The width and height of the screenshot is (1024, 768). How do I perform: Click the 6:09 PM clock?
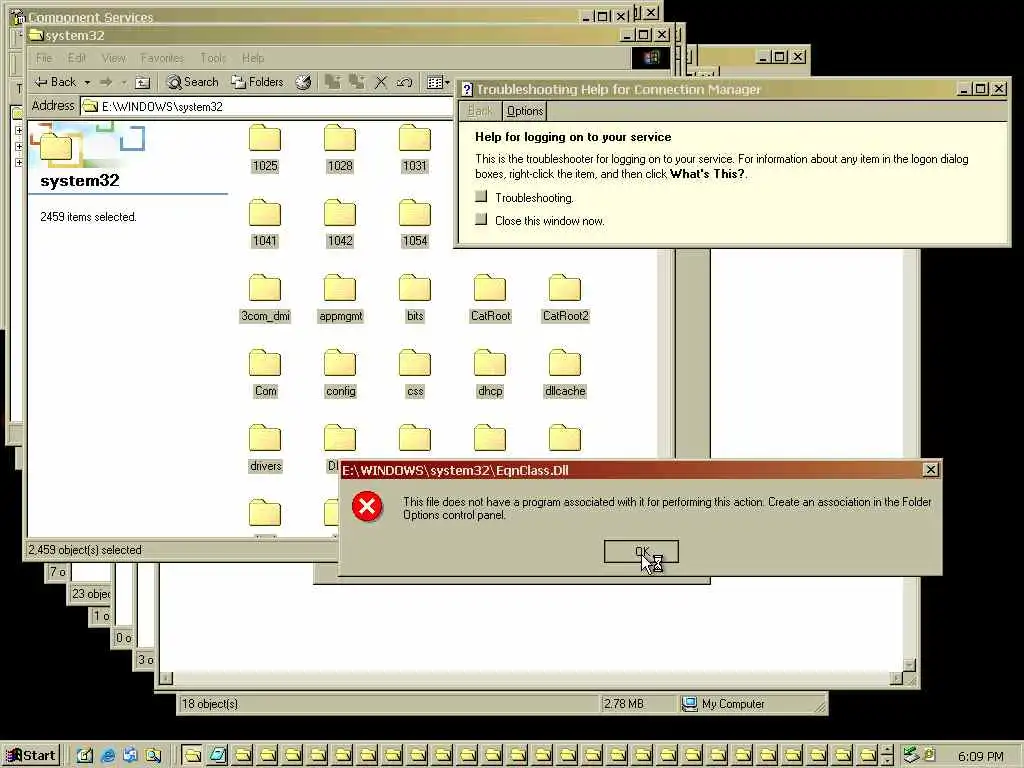pyautogui.click(x=980, y=756)
